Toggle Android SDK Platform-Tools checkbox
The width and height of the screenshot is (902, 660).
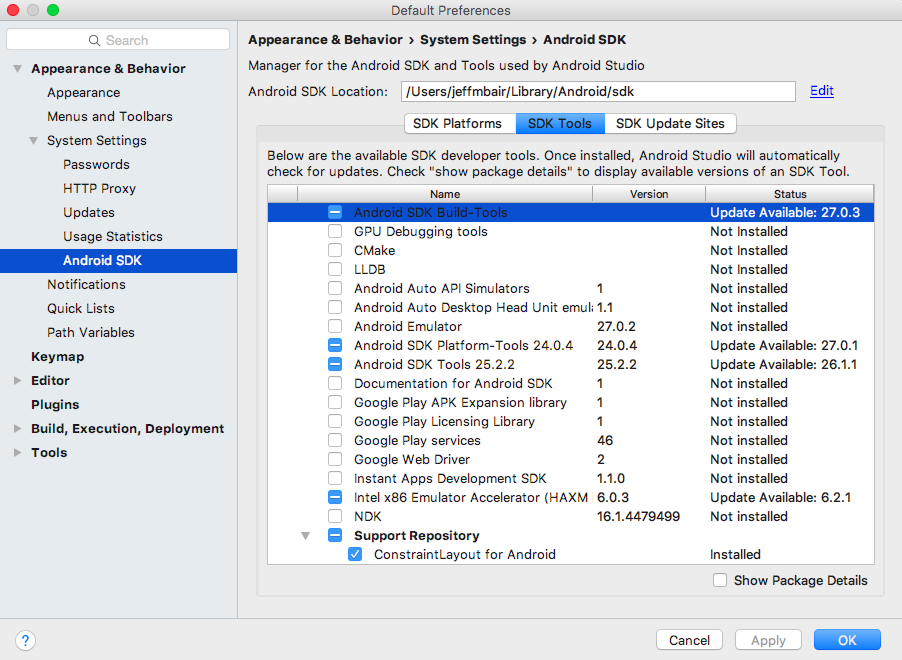(335, 345)
